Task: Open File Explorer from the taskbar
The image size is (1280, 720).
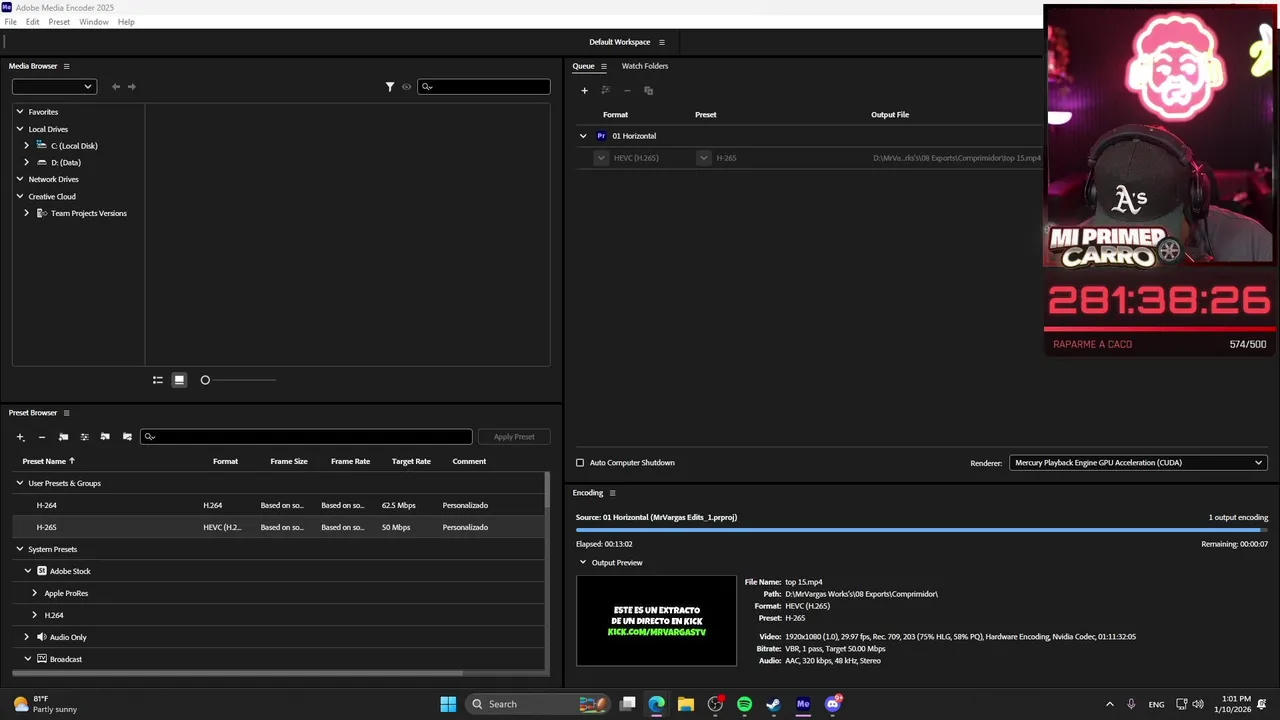Action: [685, 704]
